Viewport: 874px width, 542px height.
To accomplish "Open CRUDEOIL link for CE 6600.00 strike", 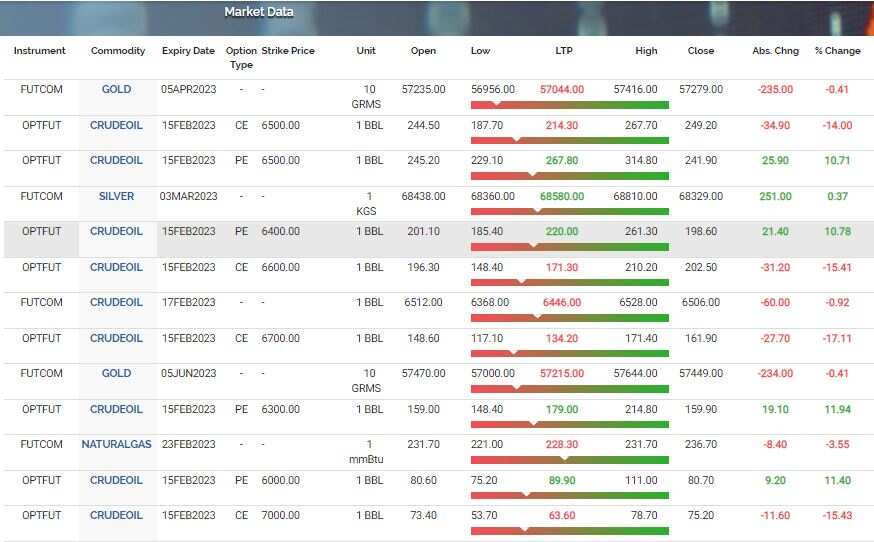I will 116,268.
